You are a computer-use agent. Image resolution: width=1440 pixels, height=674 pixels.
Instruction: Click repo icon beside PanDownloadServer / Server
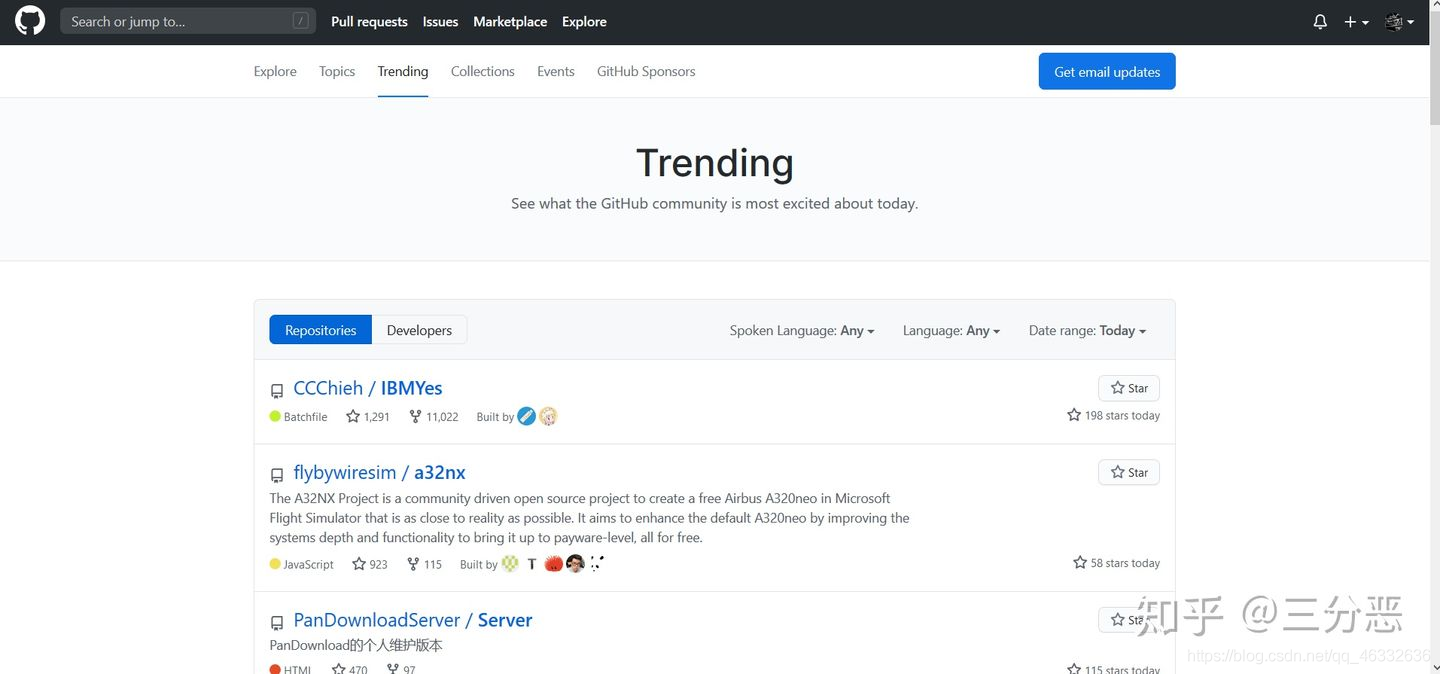coord(277,623)
